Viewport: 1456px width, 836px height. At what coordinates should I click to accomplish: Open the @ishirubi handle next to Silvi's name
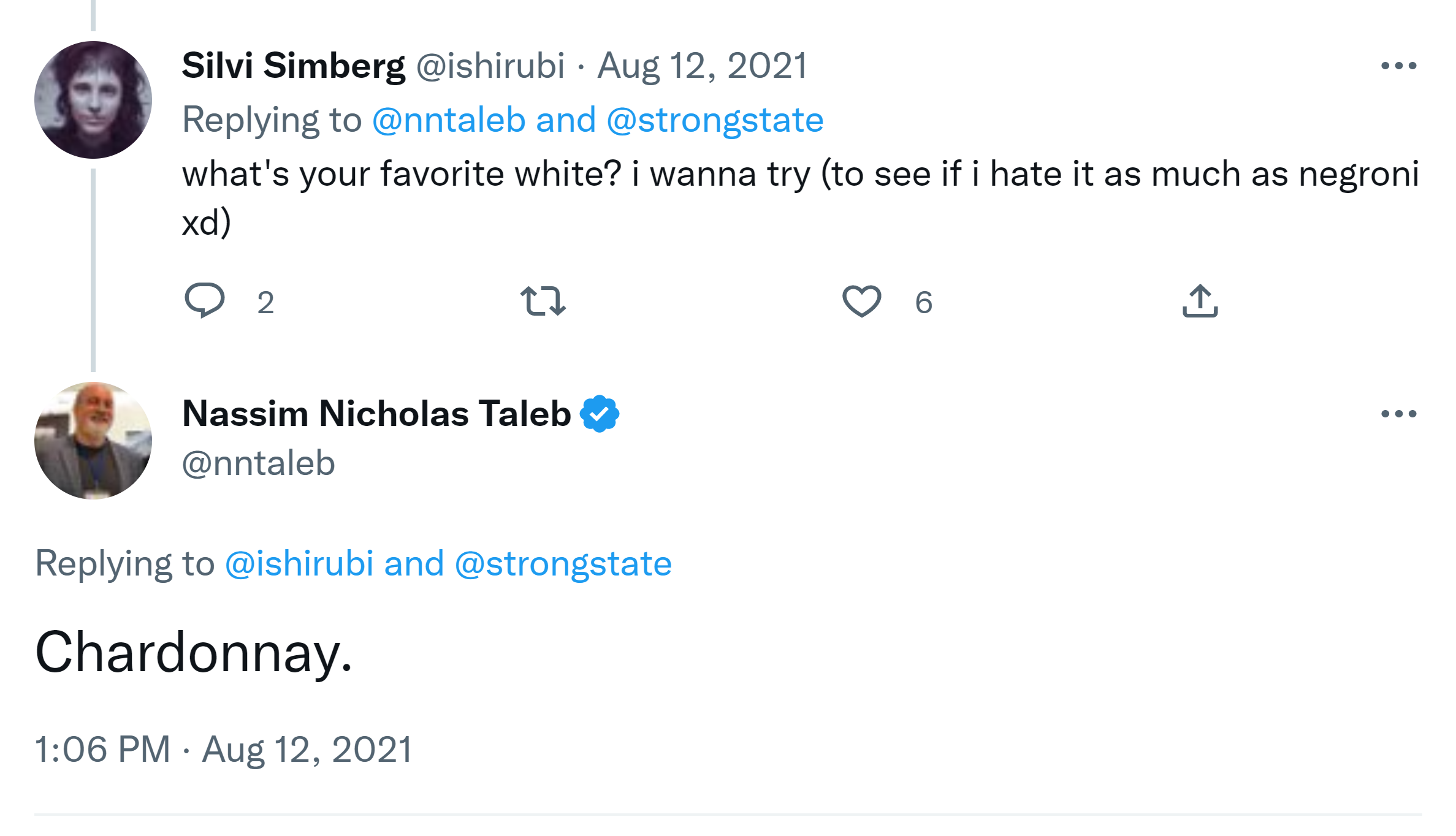[x=490, y=66]
